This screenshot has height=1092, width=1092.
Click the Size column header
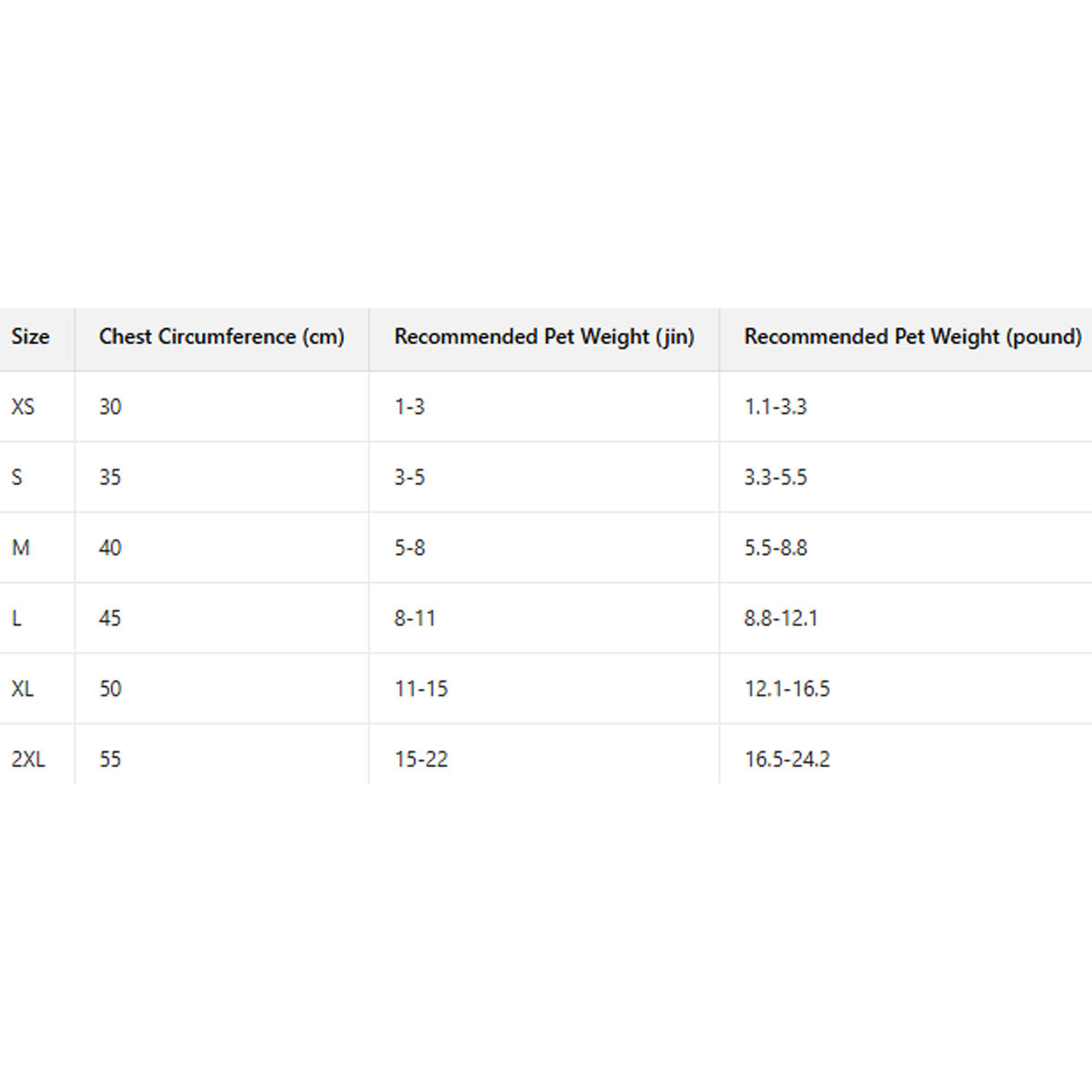(x=30, y=337)
